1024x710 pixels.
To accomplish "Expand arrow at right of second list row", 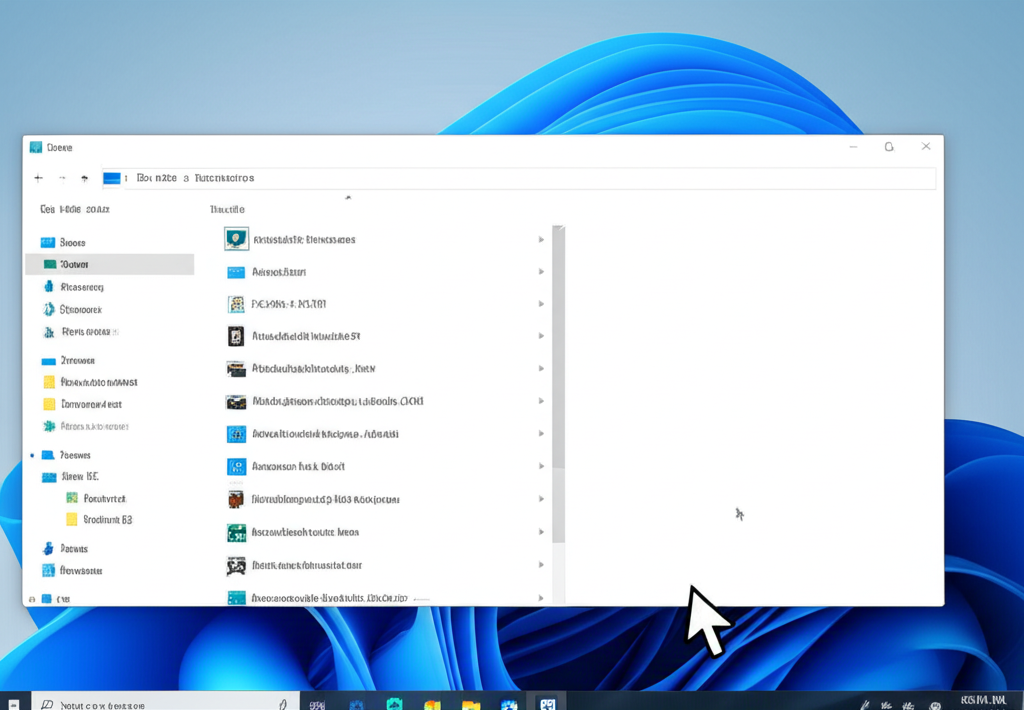I will click(x=541, y=272).
